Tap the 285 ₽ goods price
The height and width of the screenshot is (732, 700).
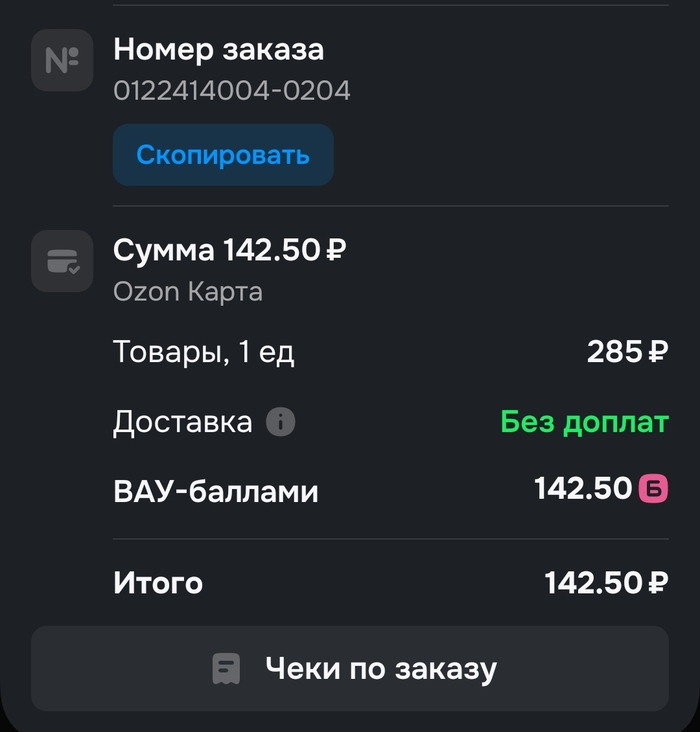(627, 352)
